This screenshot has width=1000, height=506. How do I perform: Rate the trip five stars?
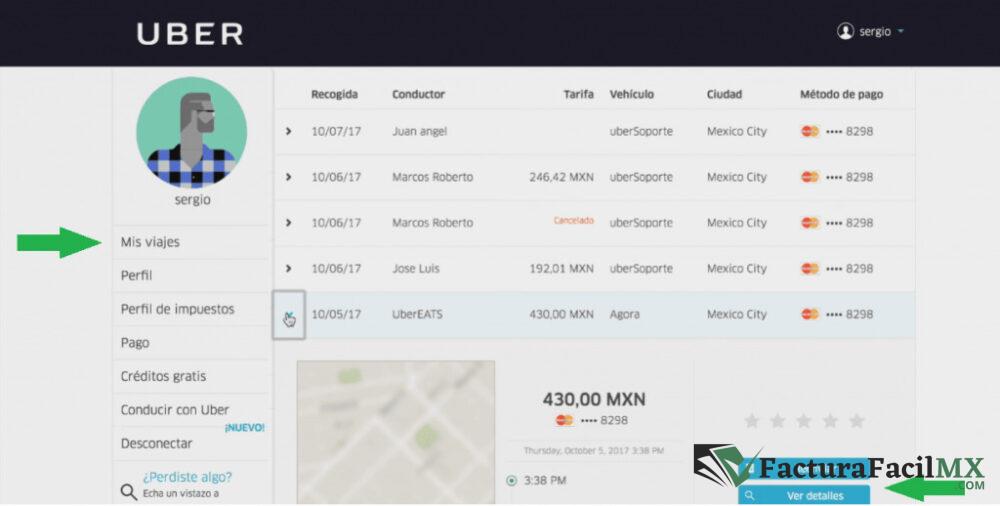click(857, 420)
